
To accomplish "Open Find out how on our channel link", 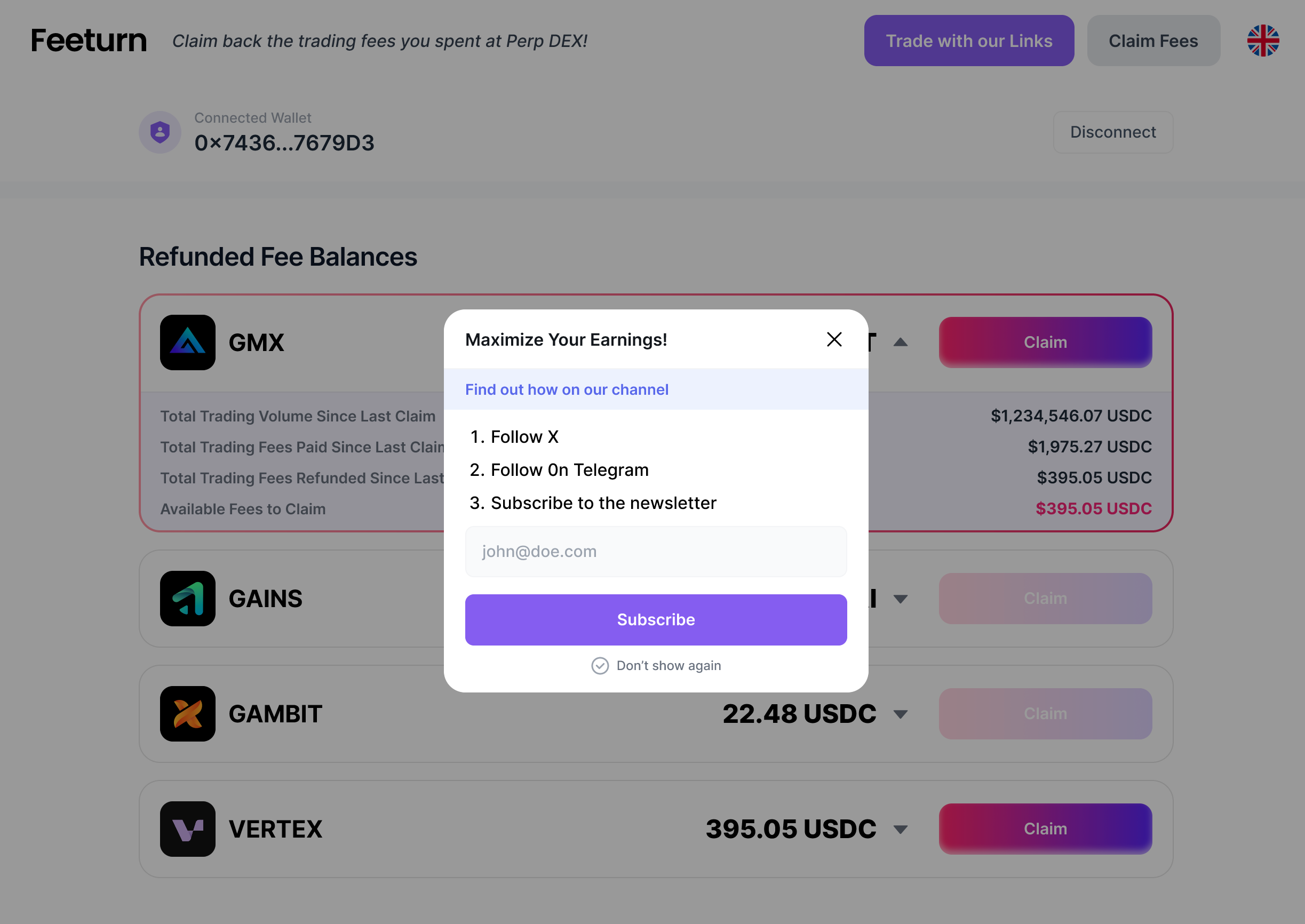I will pyautogui.click(x=567, y=390).
